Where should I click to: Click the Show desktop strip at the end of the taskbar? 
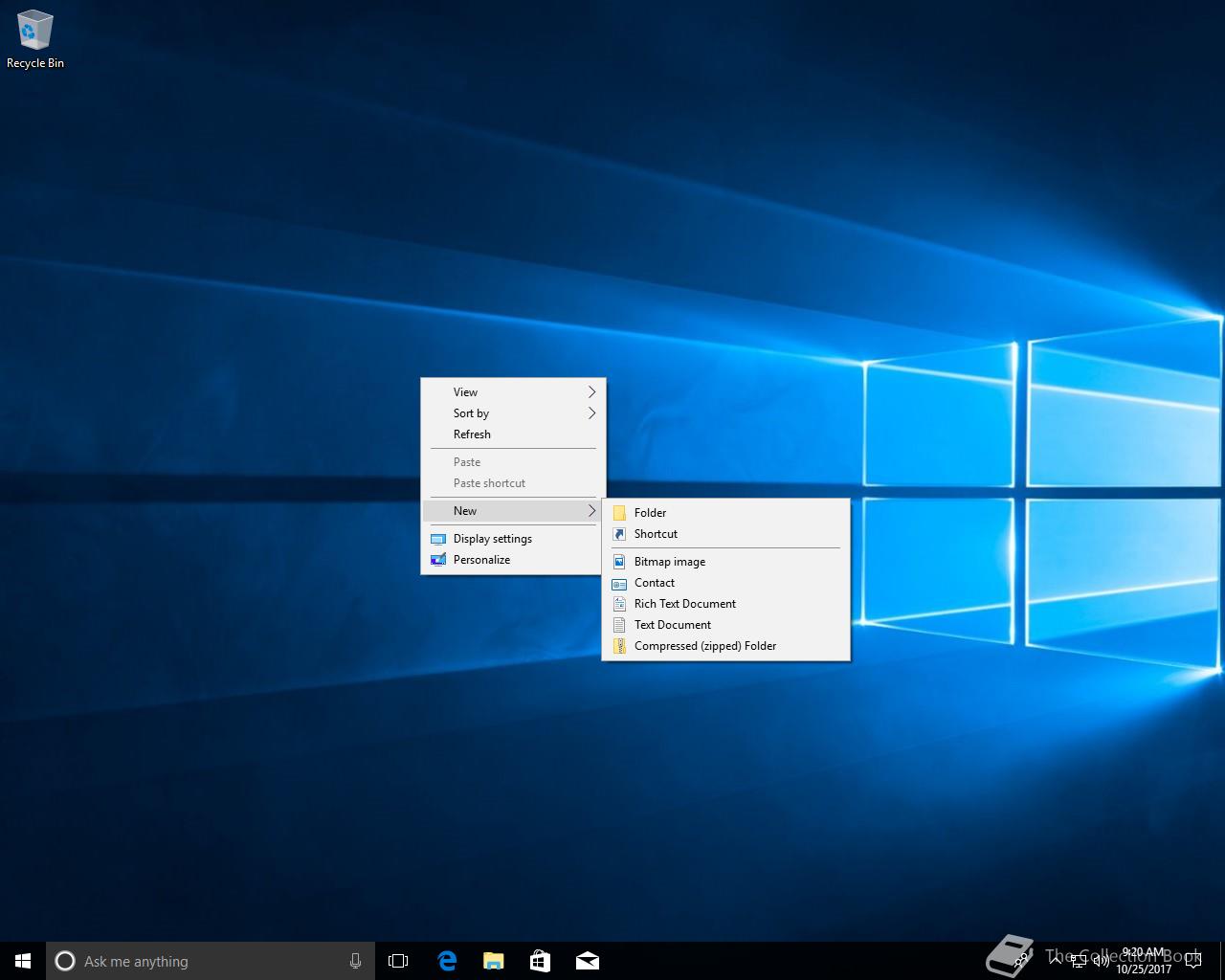coord(1222,961)
